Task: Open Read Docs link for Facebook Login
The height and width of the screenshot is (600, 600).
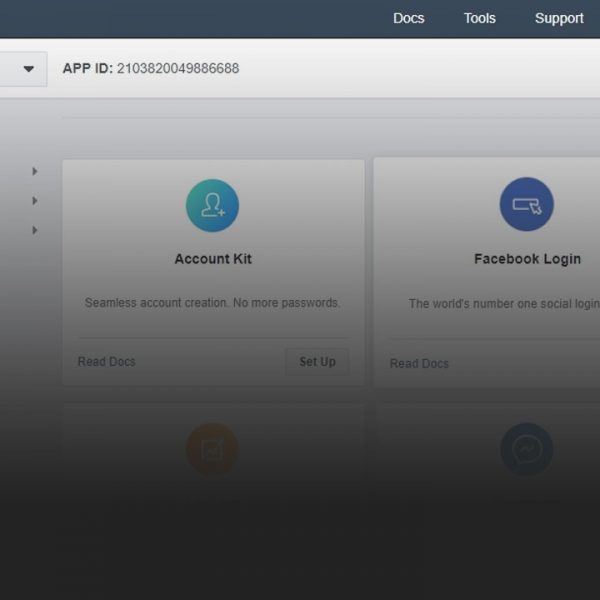Action: click(x=419, y=363)
